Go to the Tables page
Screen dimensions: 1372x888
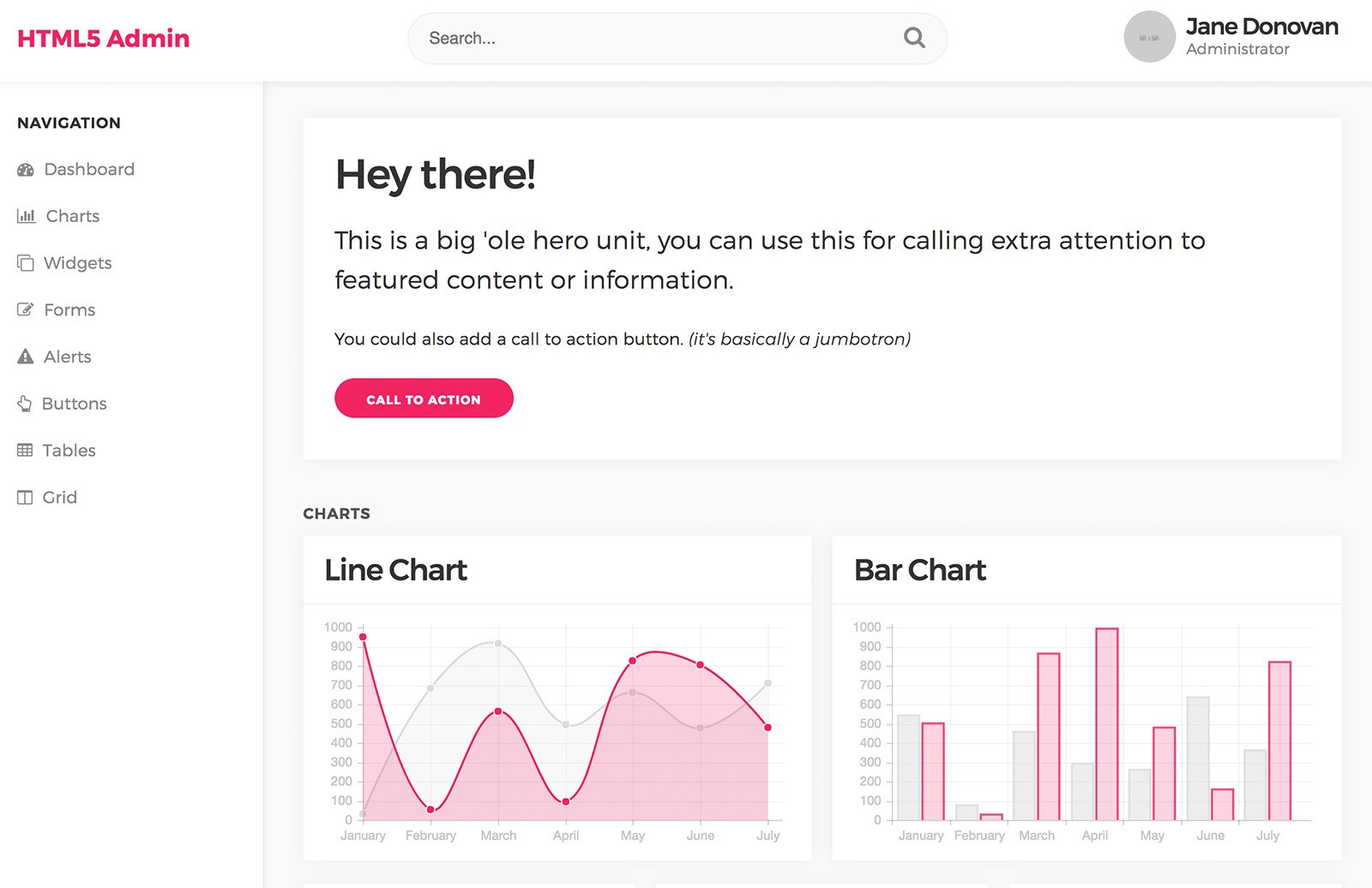[69, 450]
